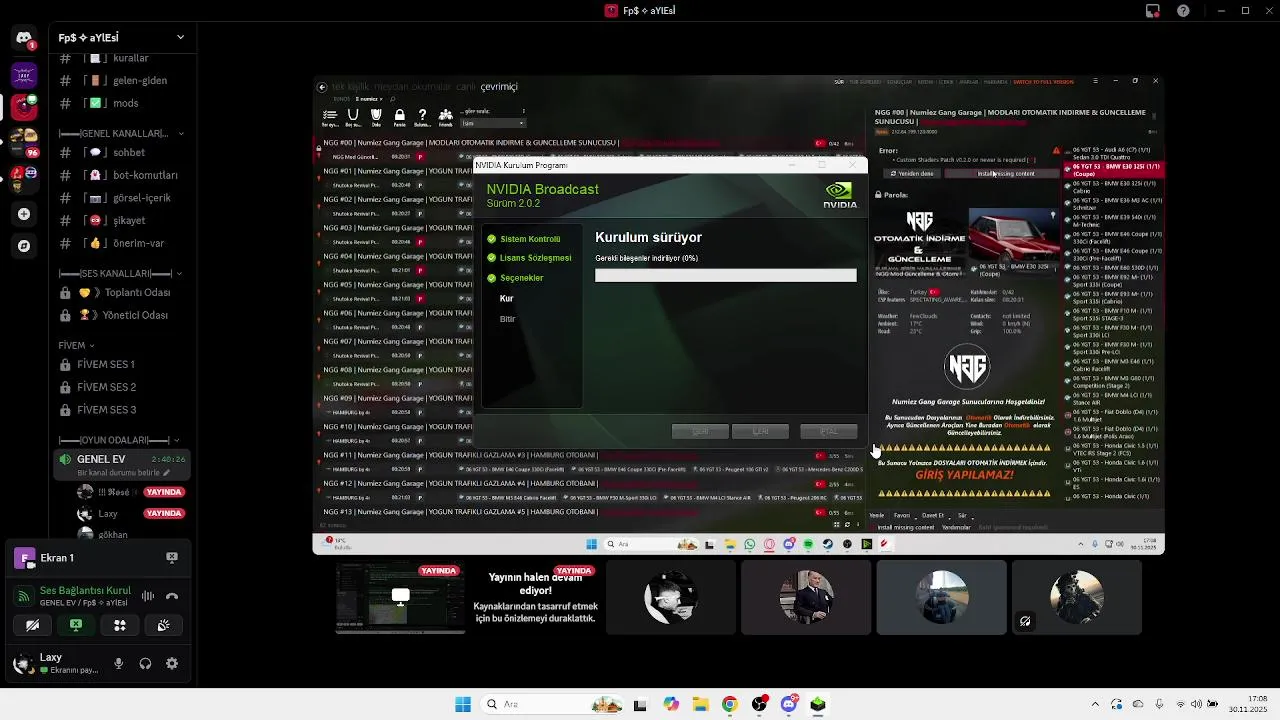Collapse OYUN ODALARI category

119,440
